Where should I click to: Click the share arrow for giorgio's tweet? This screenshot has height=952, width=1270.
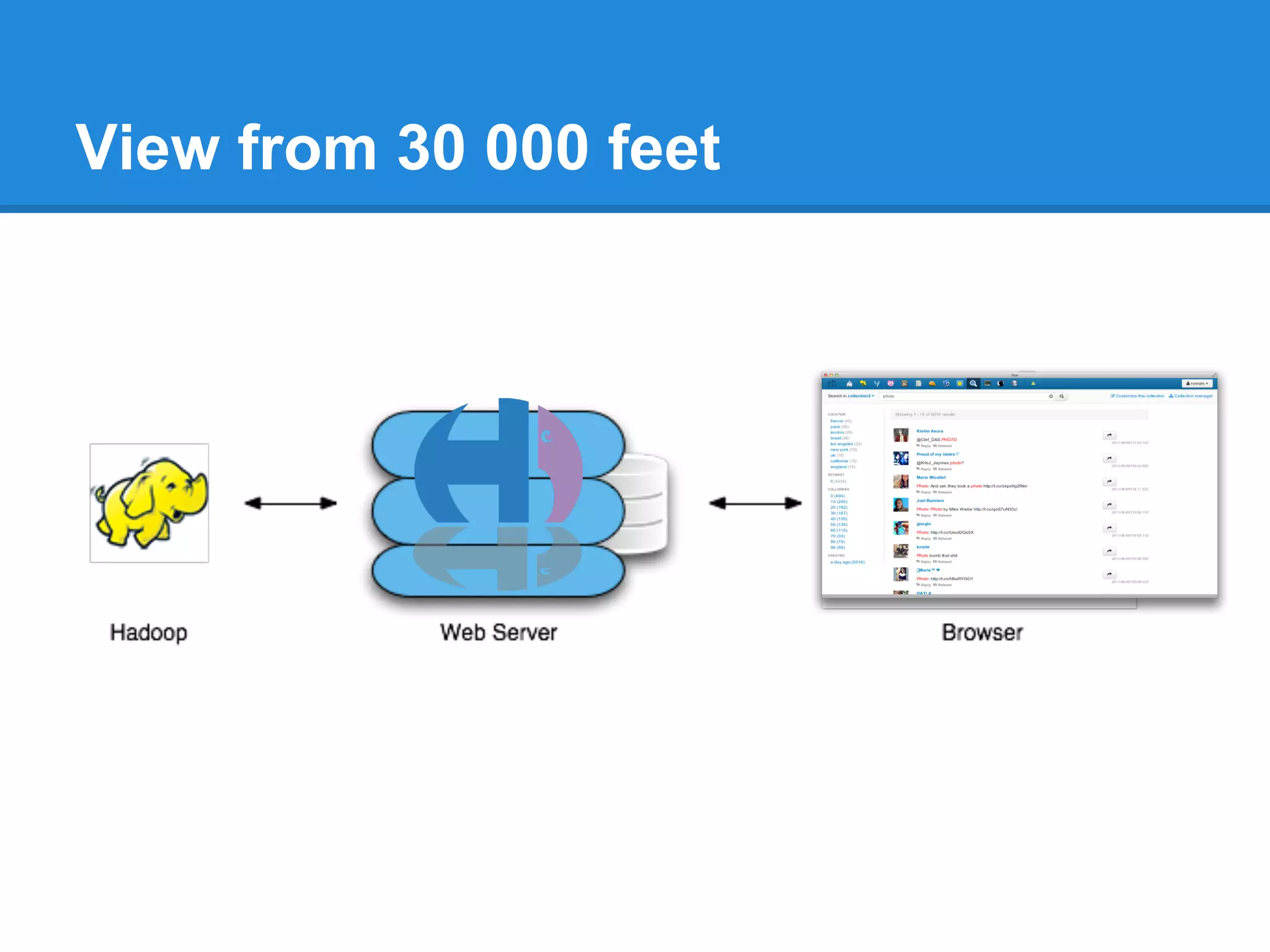point(1109,528)
